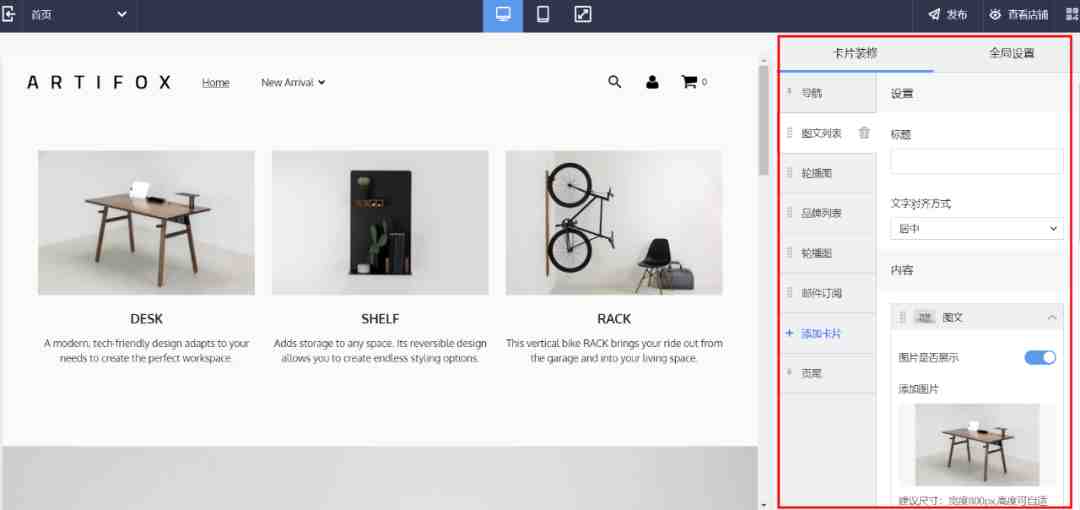The image size is (1080, 510).
Task: Switch to mobile preview mode icon
Action: tap(543, 15)
